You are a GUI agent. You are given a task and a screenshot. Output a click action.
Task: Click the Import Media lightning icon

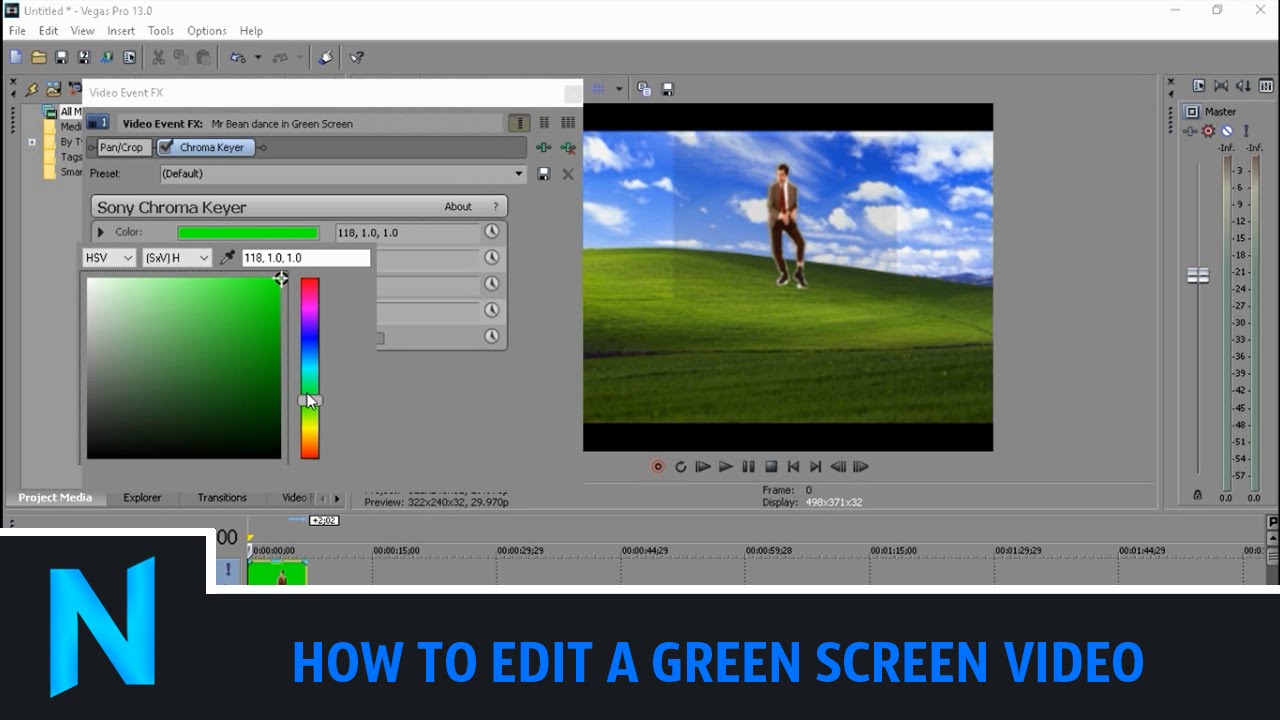click(x=32, y=89)
